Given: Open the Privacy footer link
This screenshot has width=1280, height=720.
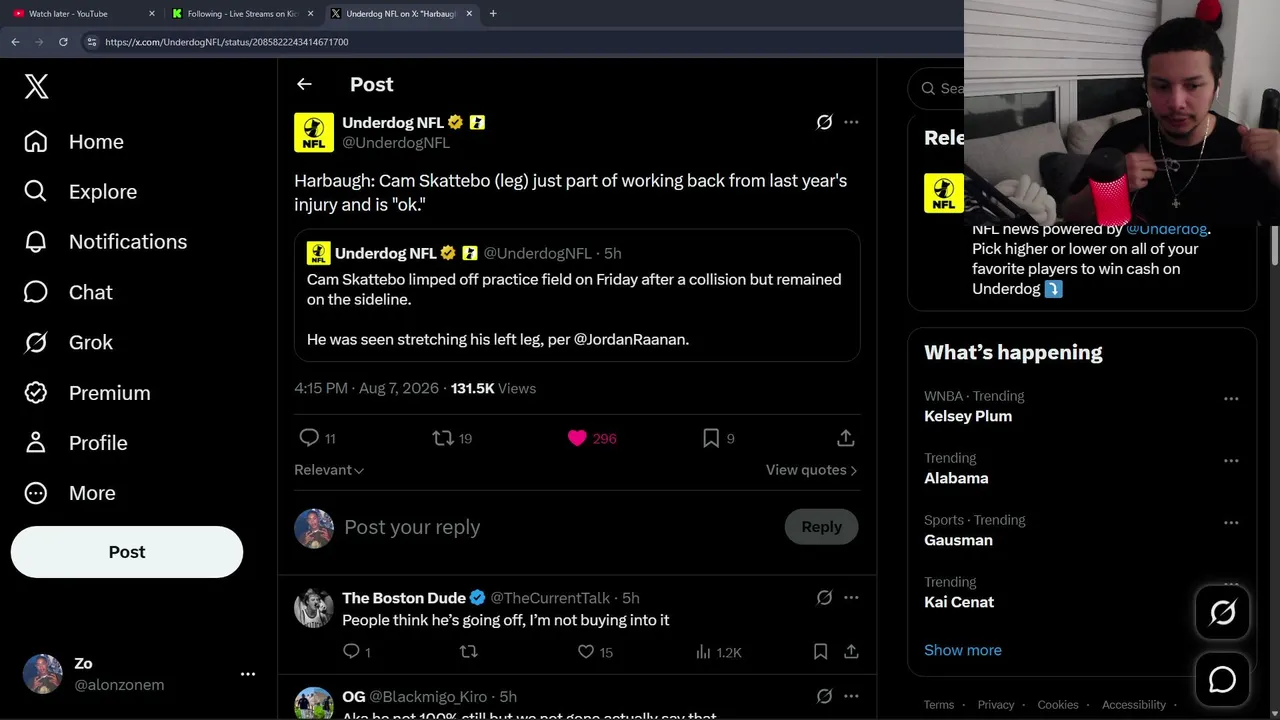Looking at the screenshot, I should [995, 705].
